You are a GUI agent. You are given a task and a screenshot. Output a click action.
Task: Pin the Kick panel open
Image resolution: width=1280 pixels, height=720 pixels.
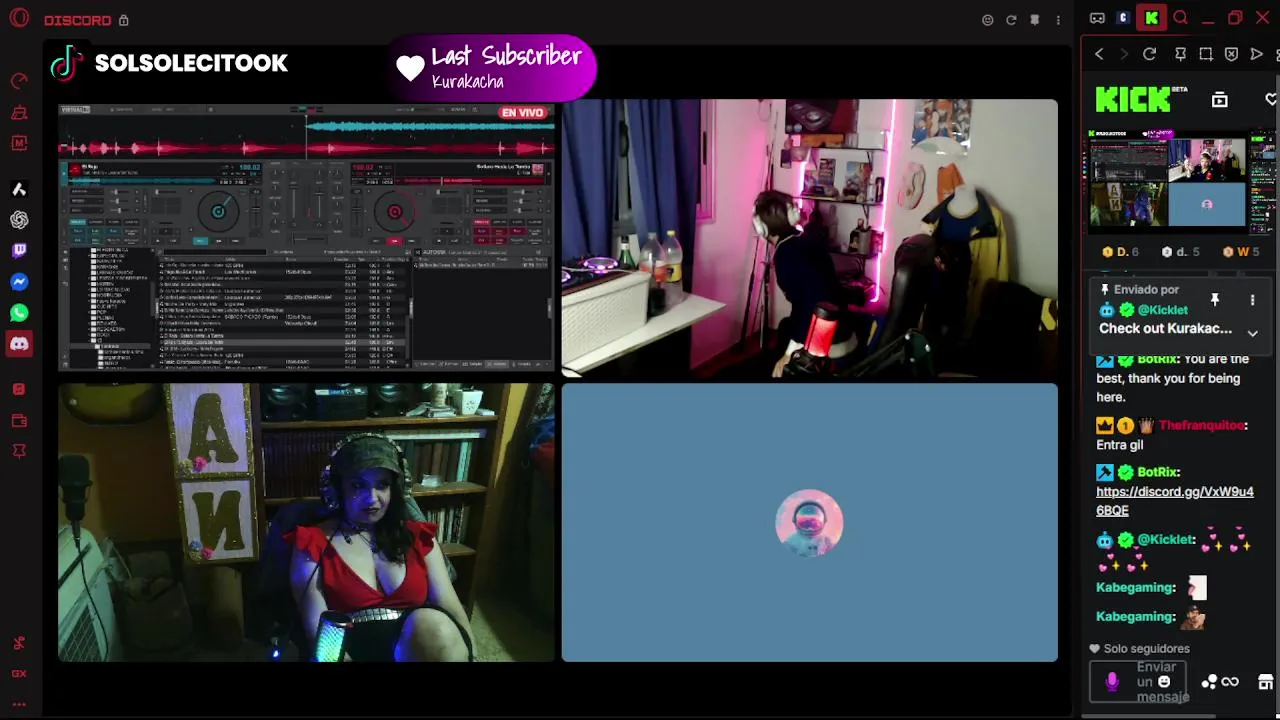pyautogui.click(x=1180, y=54)
